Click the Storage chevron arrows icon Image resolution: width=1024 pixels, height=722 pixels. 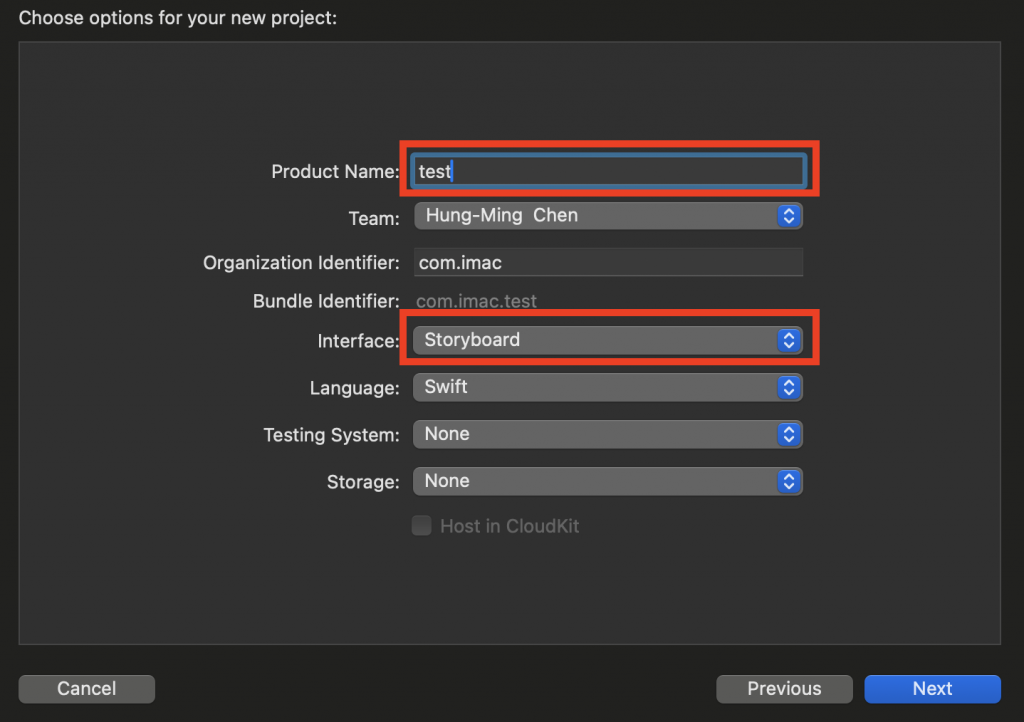click(x=789, y=481)
